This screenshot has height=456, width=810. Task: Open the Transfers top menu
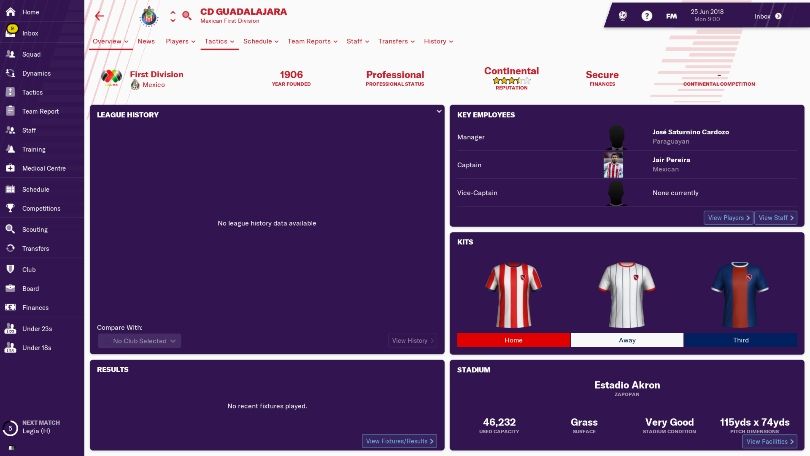(396, 41)
